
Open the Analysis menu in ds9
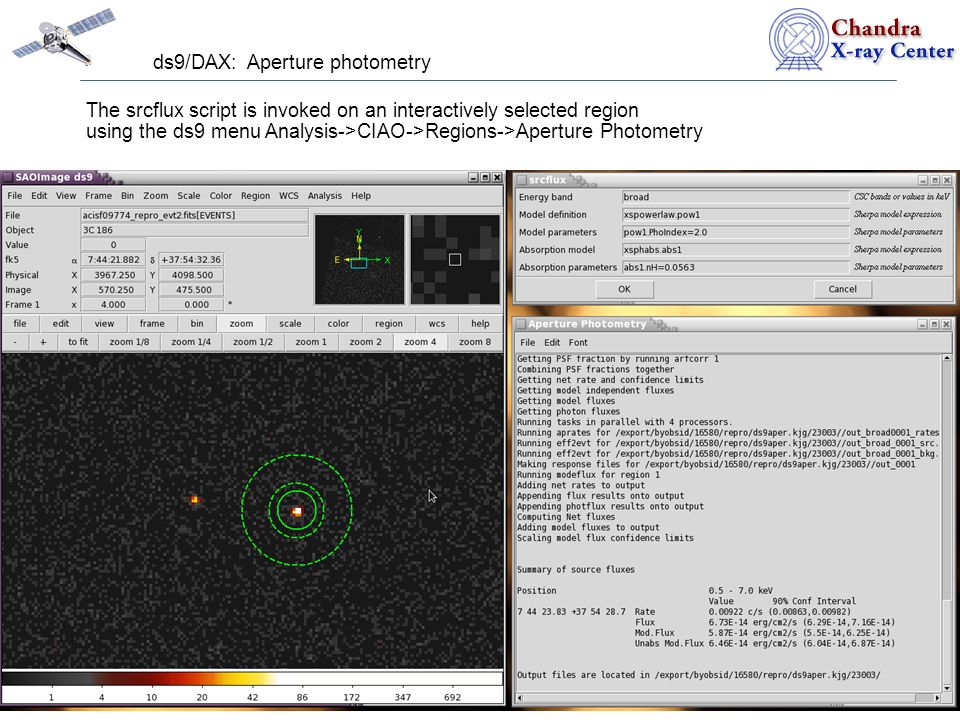324,196
